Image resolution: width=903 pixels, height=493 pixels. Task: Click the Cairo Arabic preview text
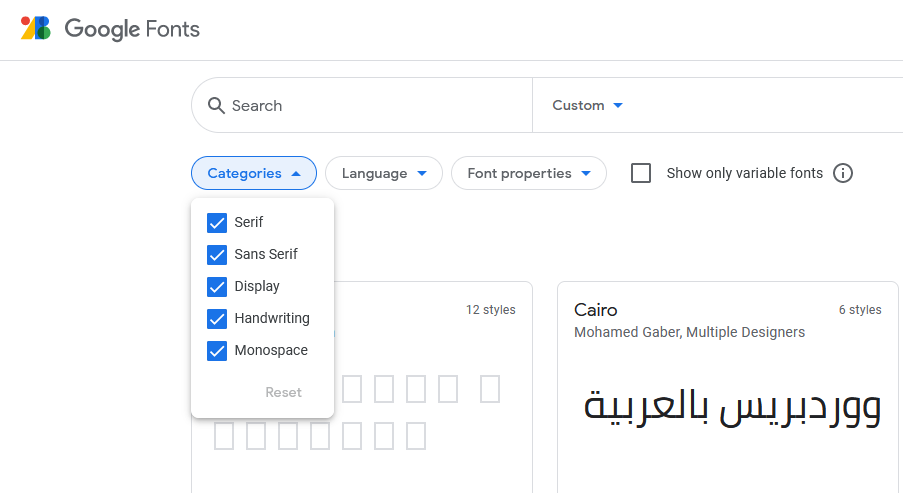click(731, 406)
